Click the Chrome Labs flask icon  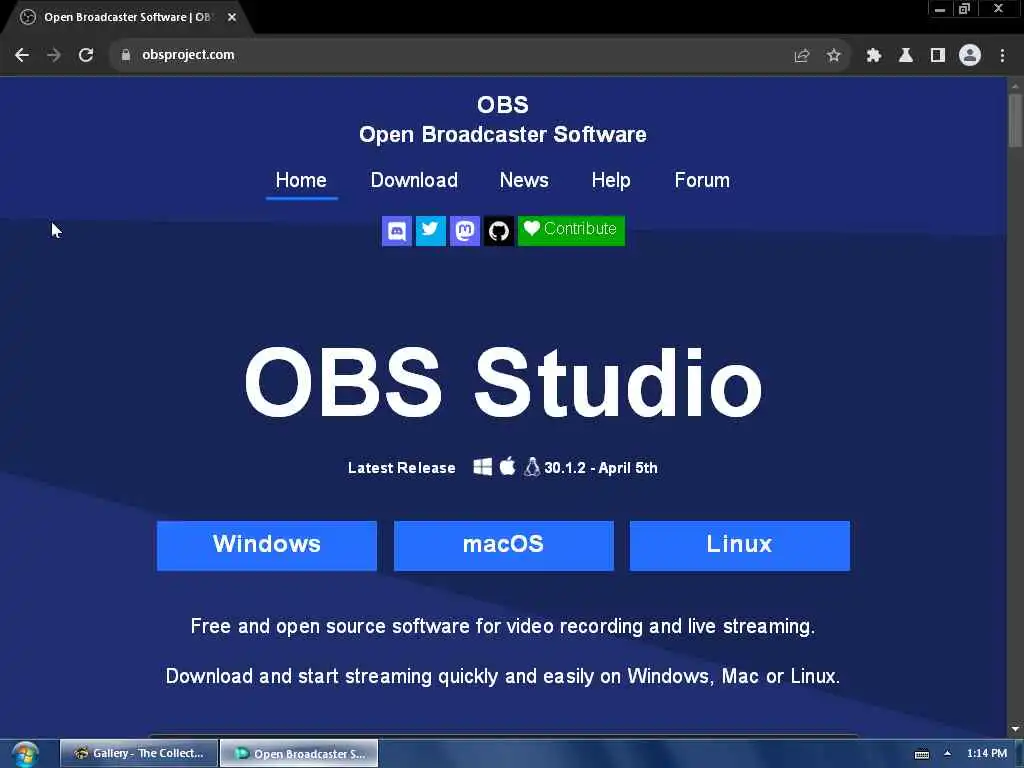[906, 56]
